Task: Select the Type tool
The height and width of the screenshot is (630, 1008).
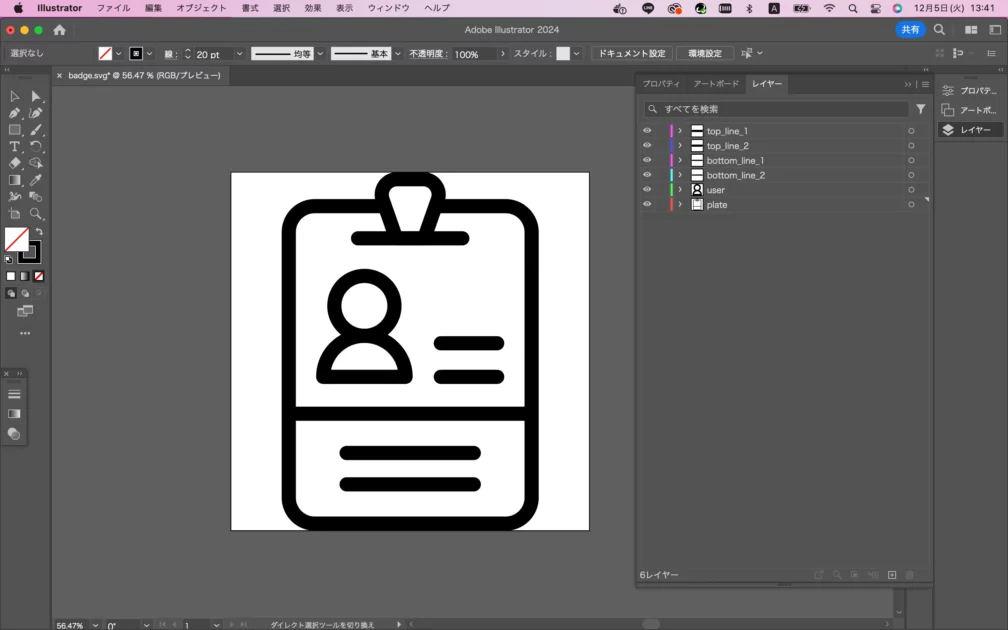Action: click(x=15, y=147)
